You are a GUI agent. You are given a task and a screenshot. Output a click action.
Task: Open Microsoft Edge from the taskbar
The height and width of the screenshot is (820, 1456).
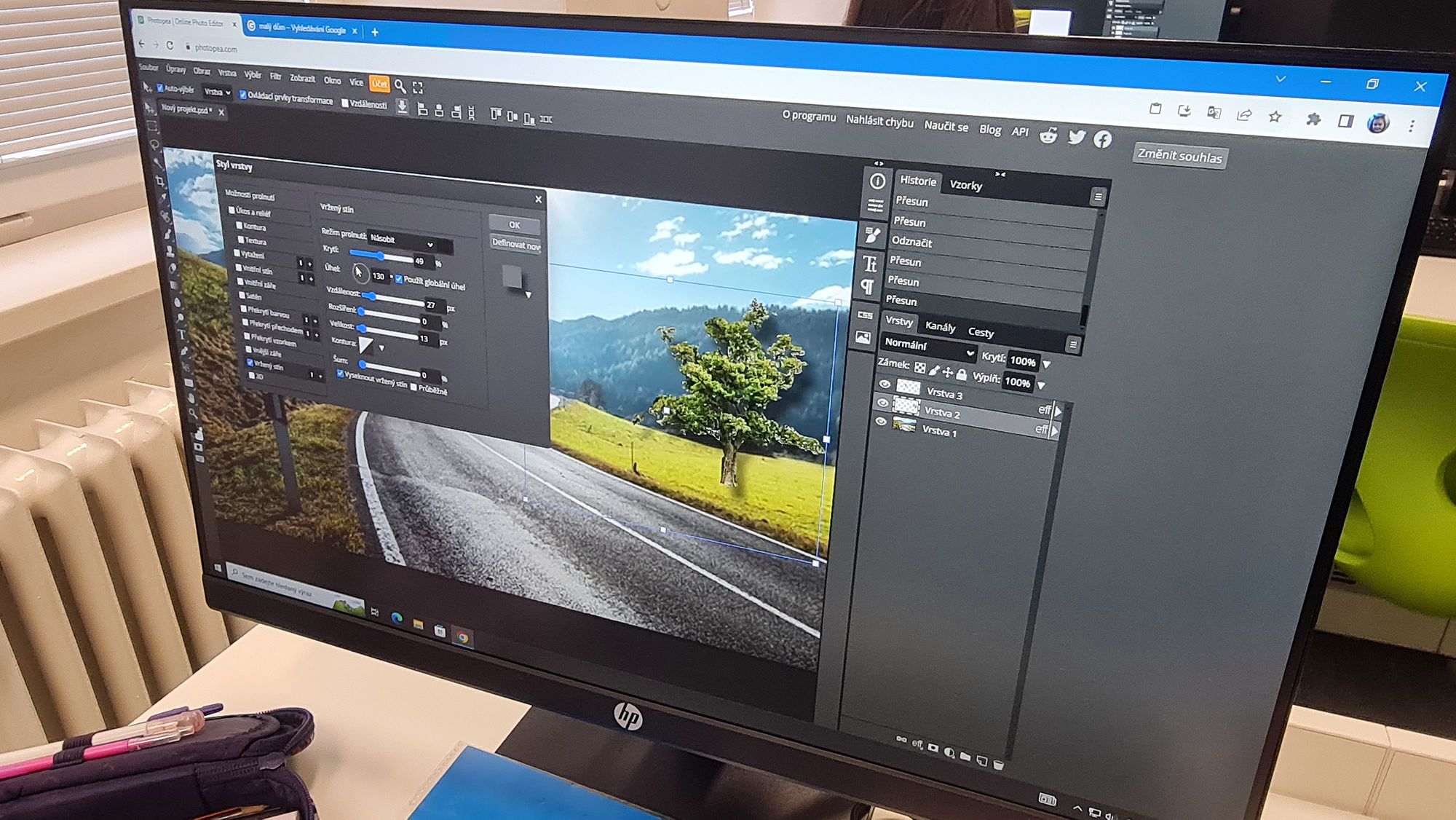point(397,618)
